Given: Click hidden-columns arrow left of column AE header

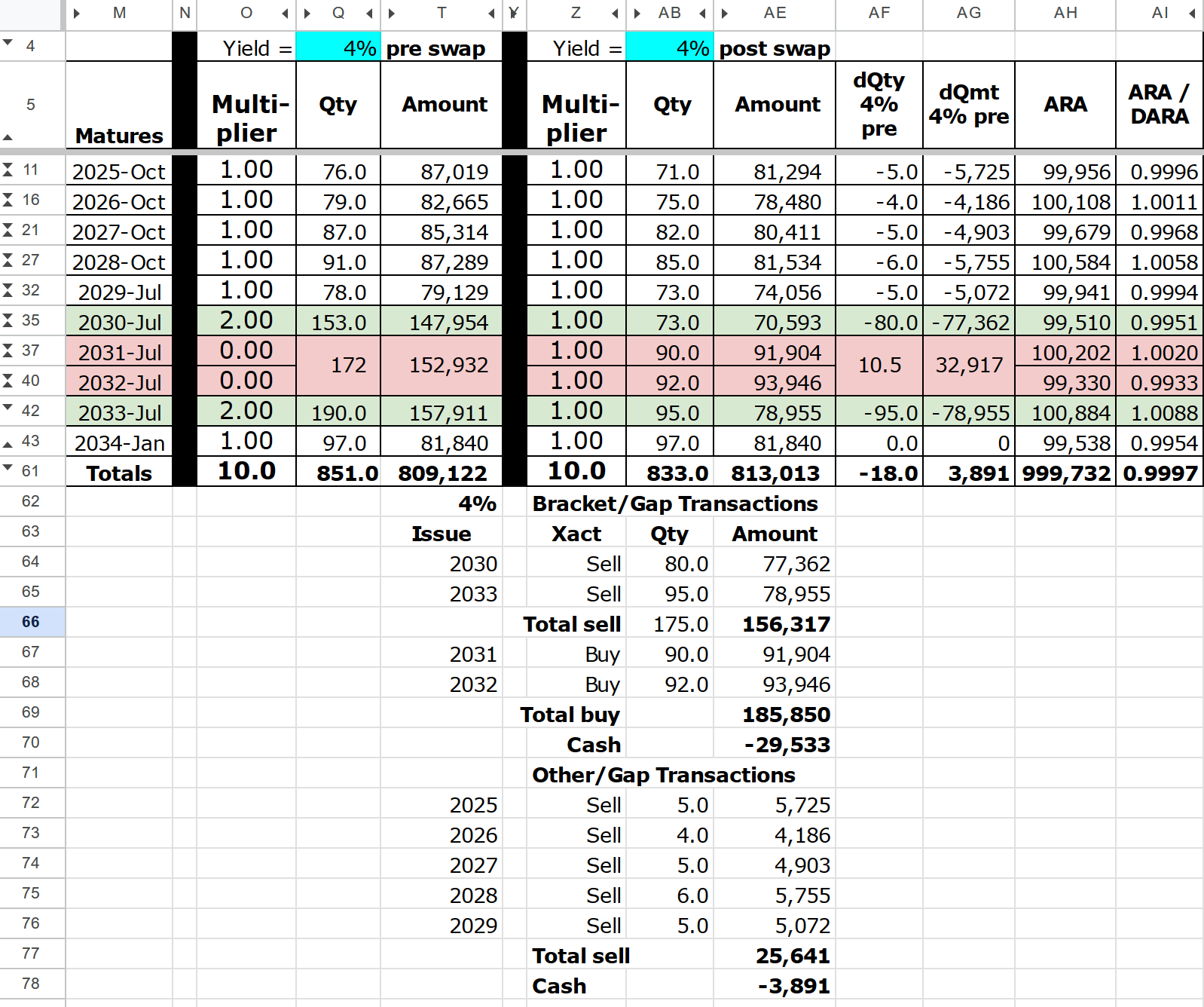Looking at the screenshot, I should [725, 14].
